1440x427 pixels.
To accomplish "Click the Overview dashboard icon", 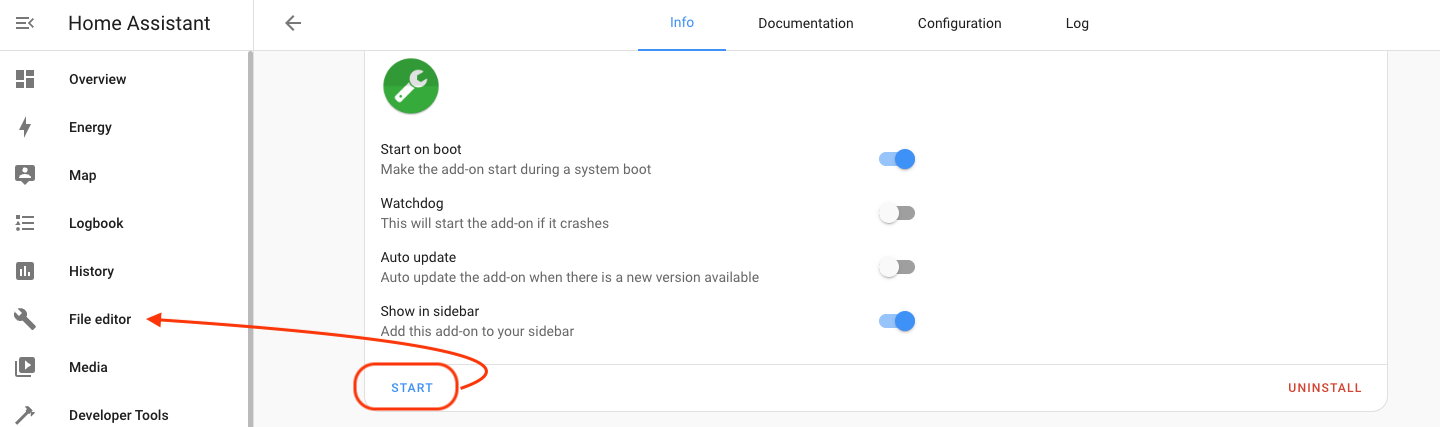I will pos(25,79).
